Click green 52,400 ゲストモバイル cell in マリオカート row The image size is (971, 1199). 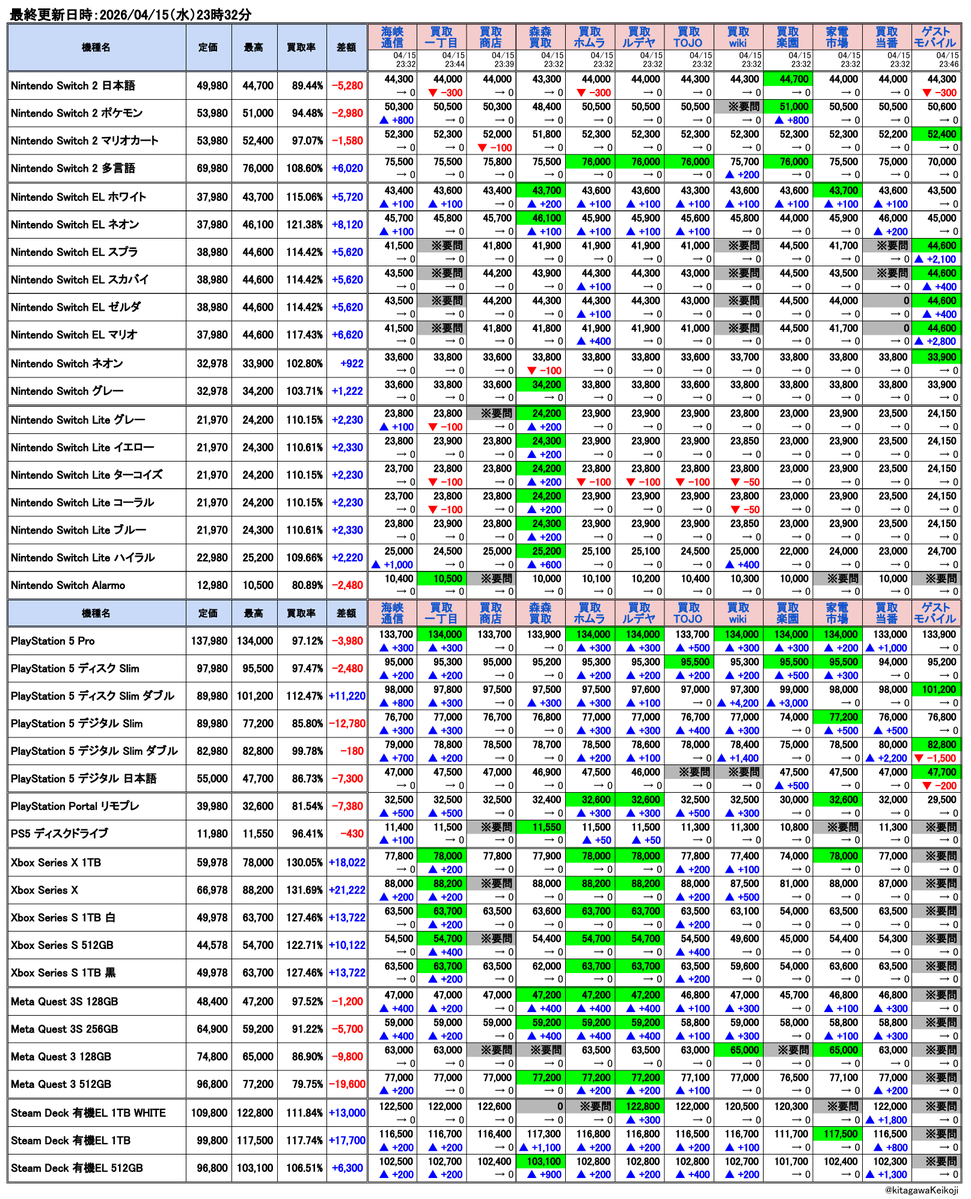pyautogui.click(x=936, y=134)
